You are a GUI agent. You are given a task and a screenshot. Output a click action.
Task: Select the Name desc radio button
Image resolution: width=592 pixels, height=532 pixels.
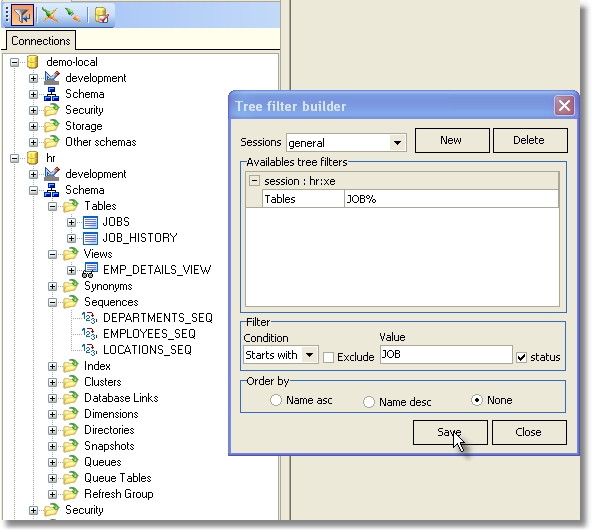coord(368,402)
